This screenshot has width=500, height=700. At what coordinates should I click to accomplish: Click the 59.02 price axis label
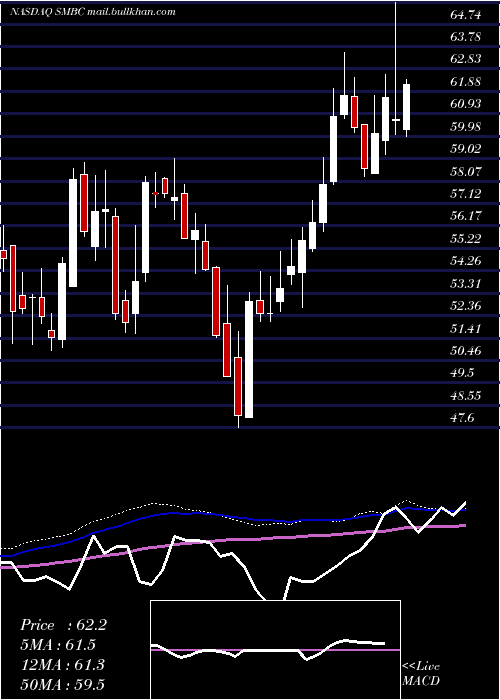[x=466, y=149]
